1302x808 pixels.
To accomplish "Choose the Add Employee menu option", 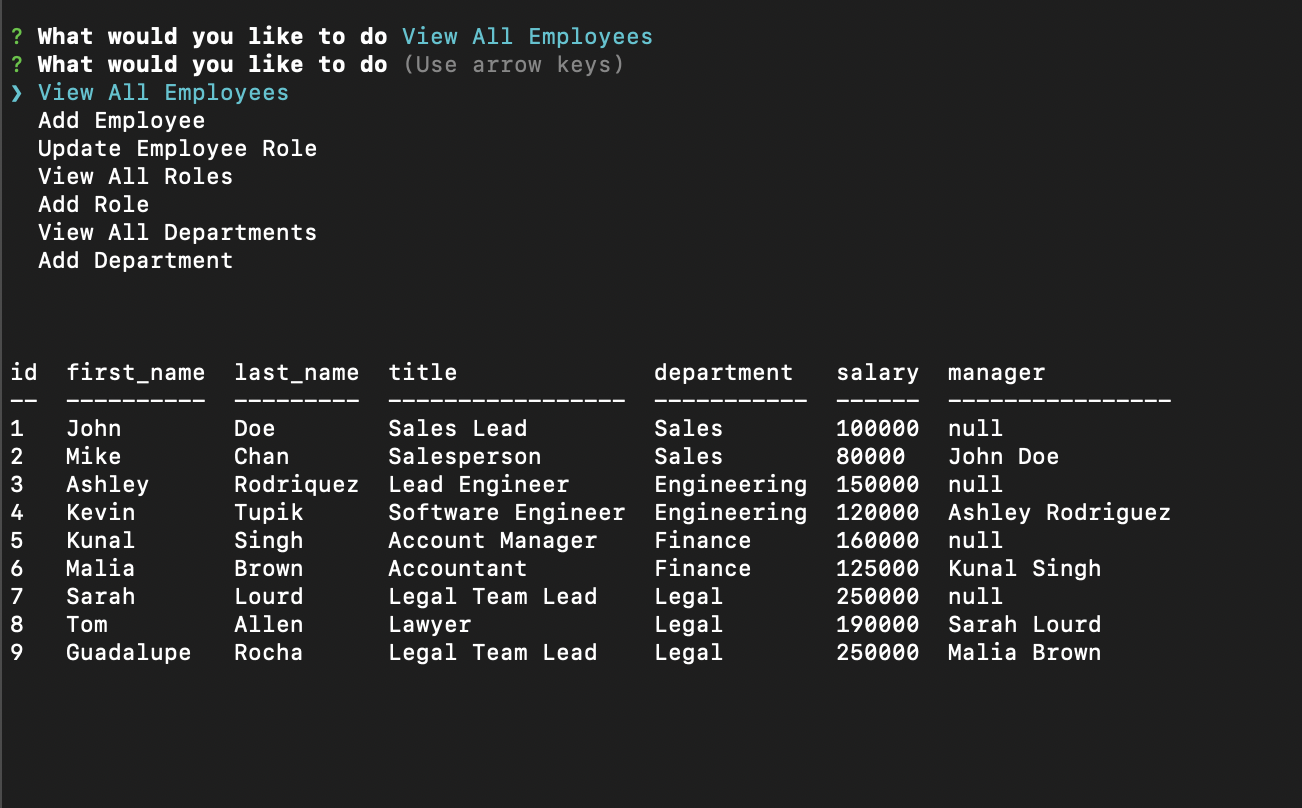I will pyautogui.click(x=121, y=121).
